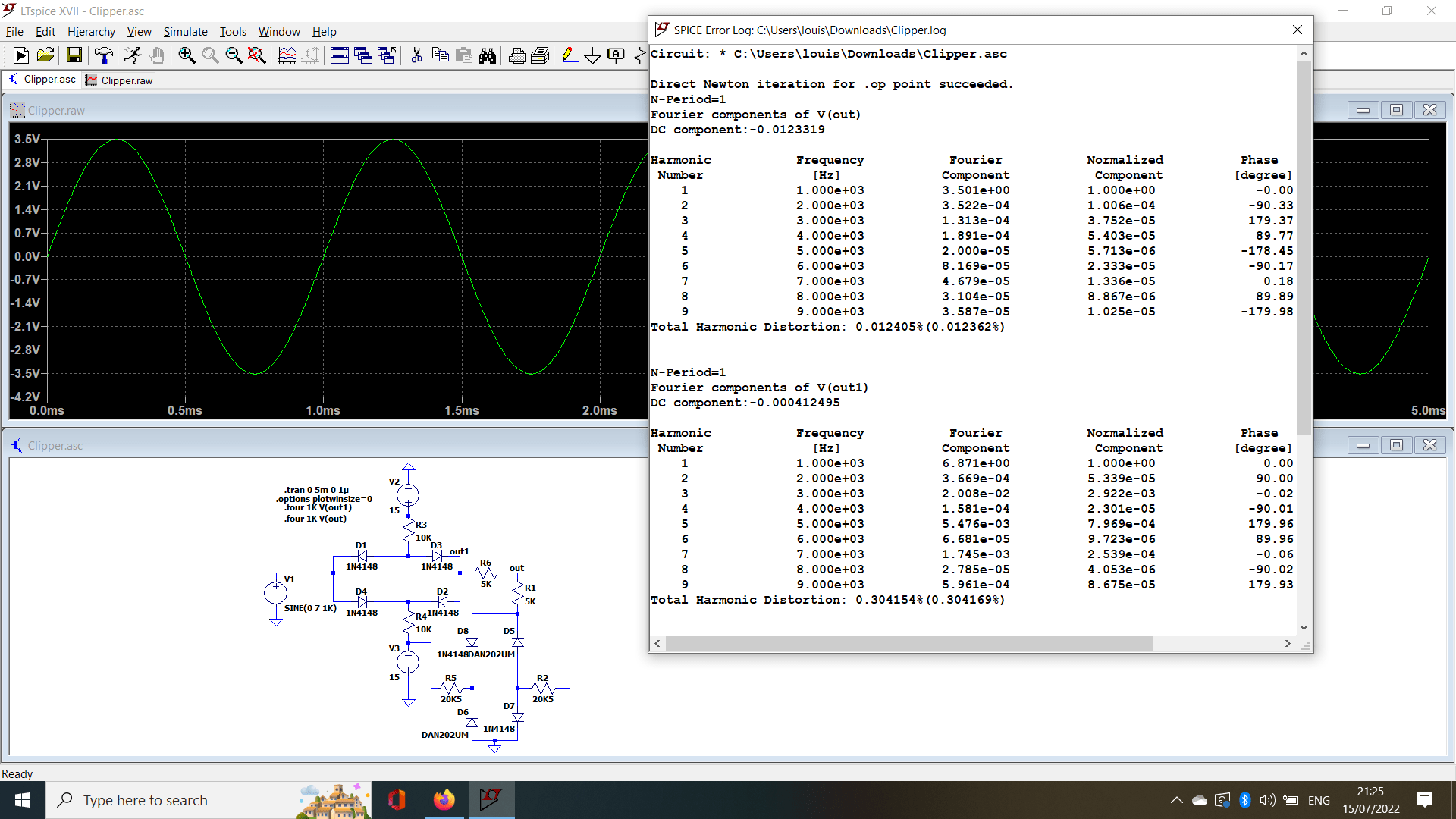Click the taskbar search box
Viewport: 1456px width, 819px height.
click(x=209, y=800)
